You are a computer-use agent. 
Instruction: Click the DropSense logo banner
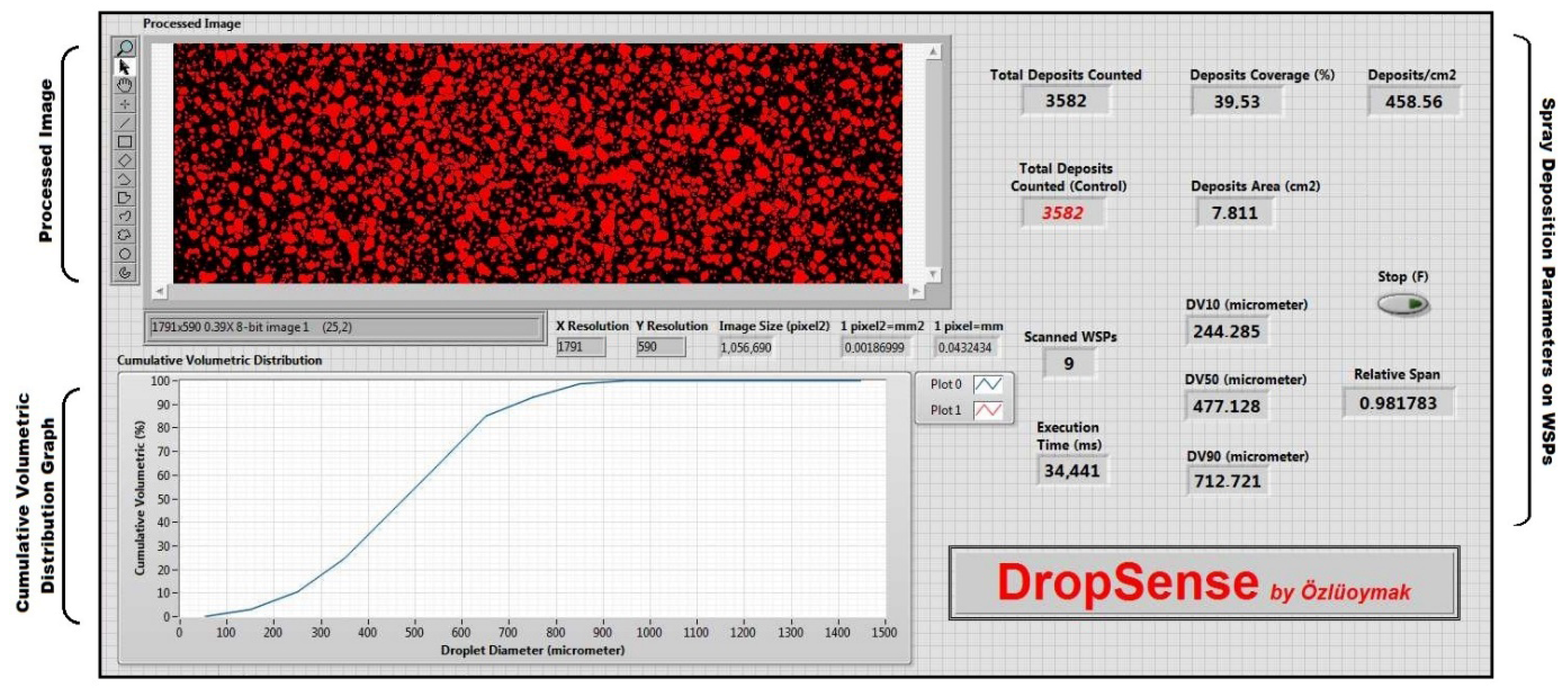1203,583
